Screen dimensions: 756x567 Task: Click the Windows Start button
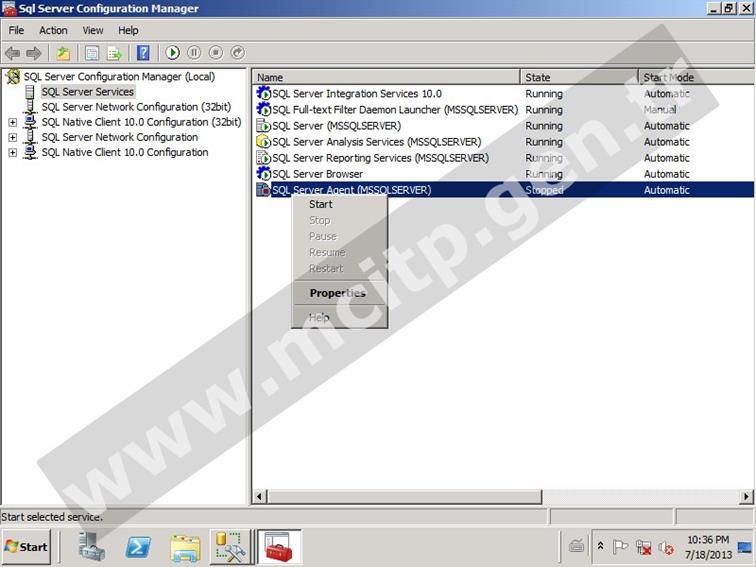click(x=27, y=547)
